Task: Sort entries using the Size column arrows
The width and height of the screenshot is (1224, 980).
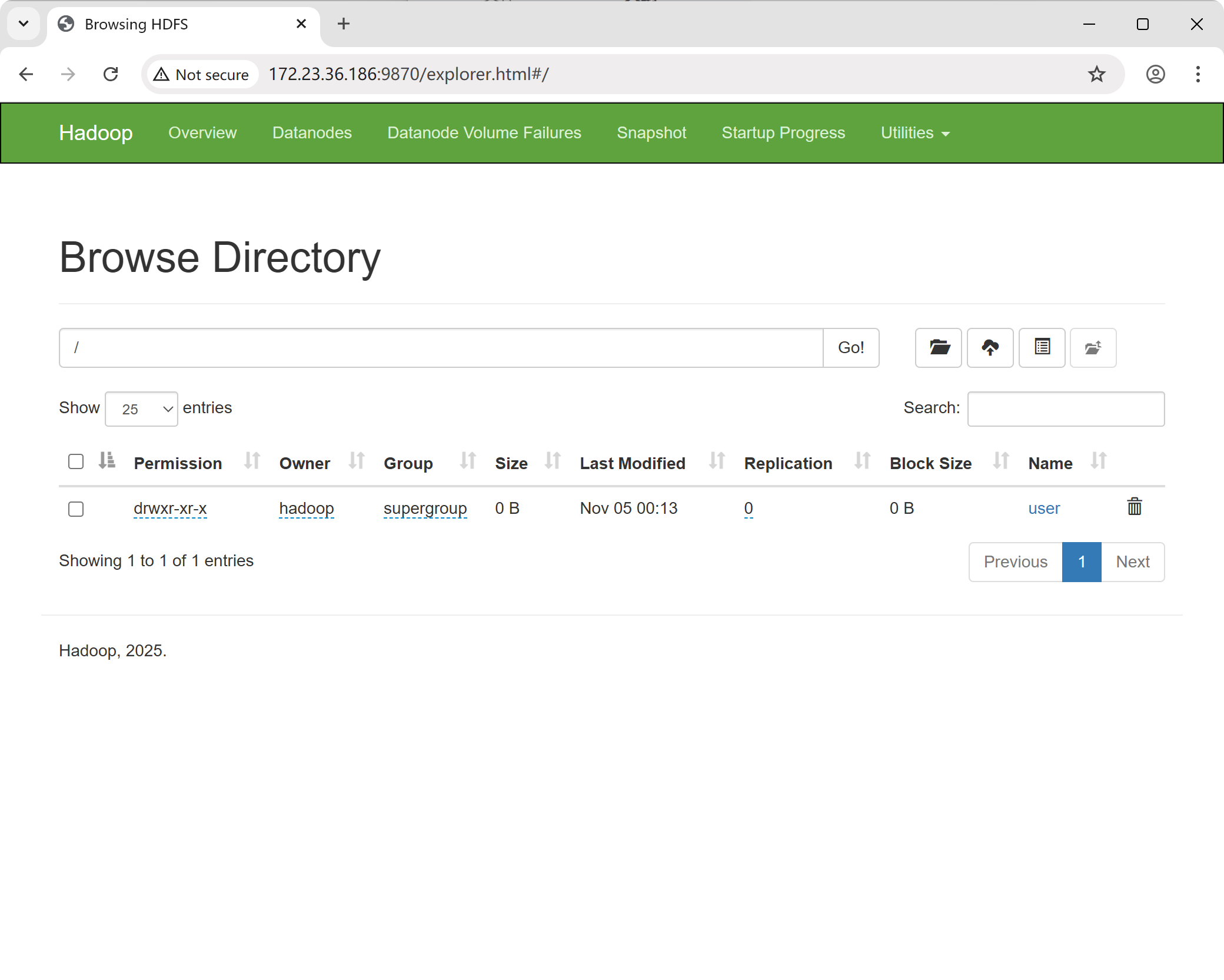Action: click(552, 462)
